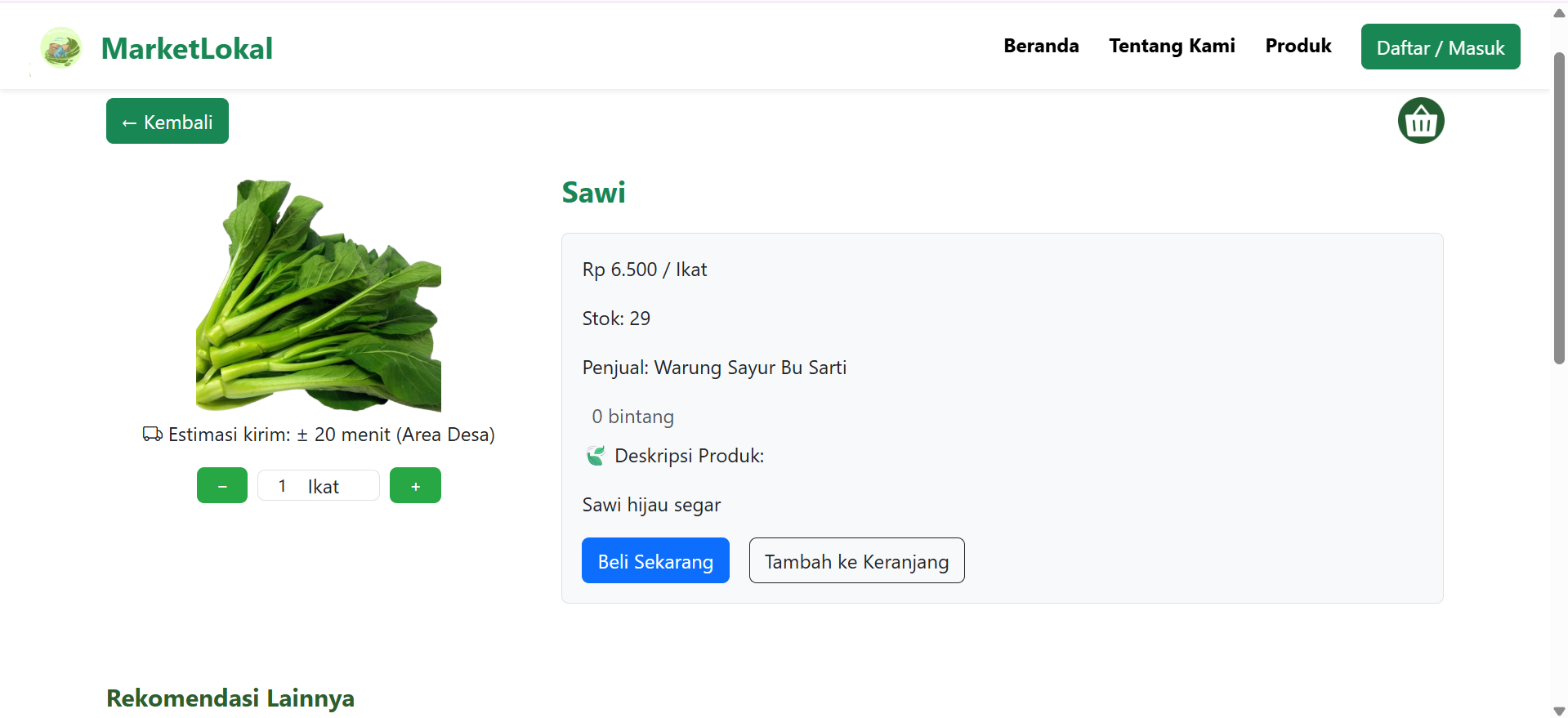Click the scrollbar down arrow

coord(1559,711)
